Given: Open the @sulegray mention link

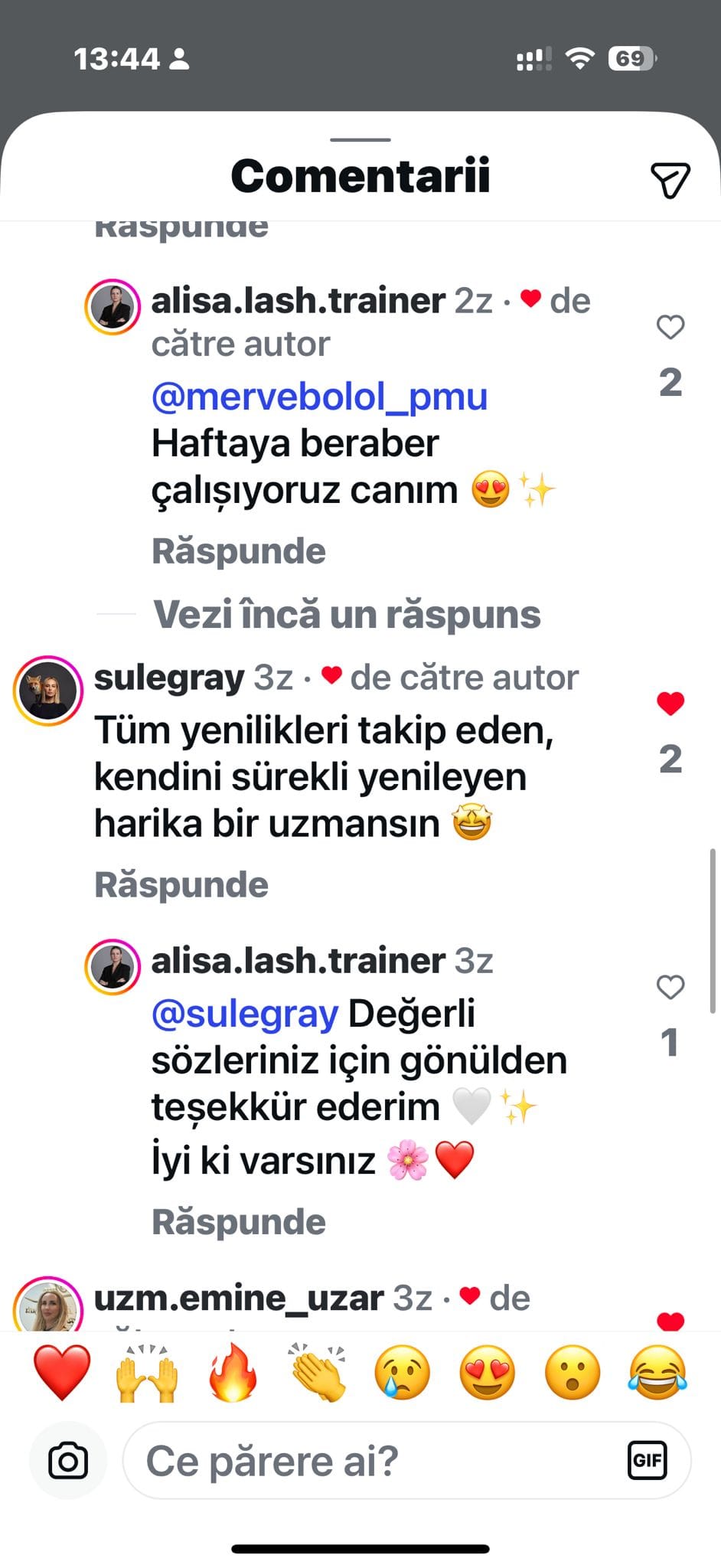Looking at the screenshot, I should [x=245, y=1014].
